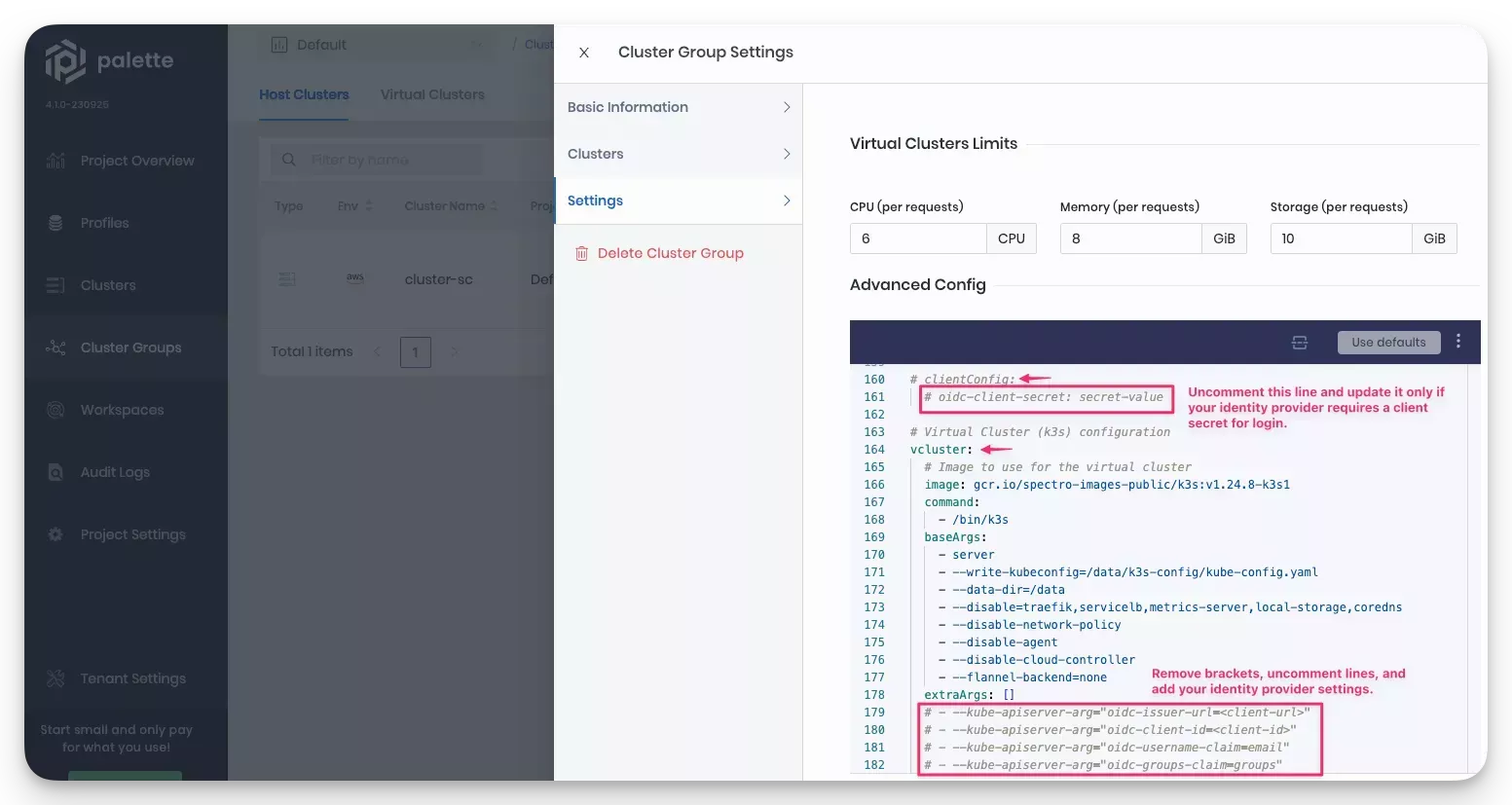Edit the Memory per requests value
The height and width of the screenshot is (805, 1512).
(x=1129, y=238)
